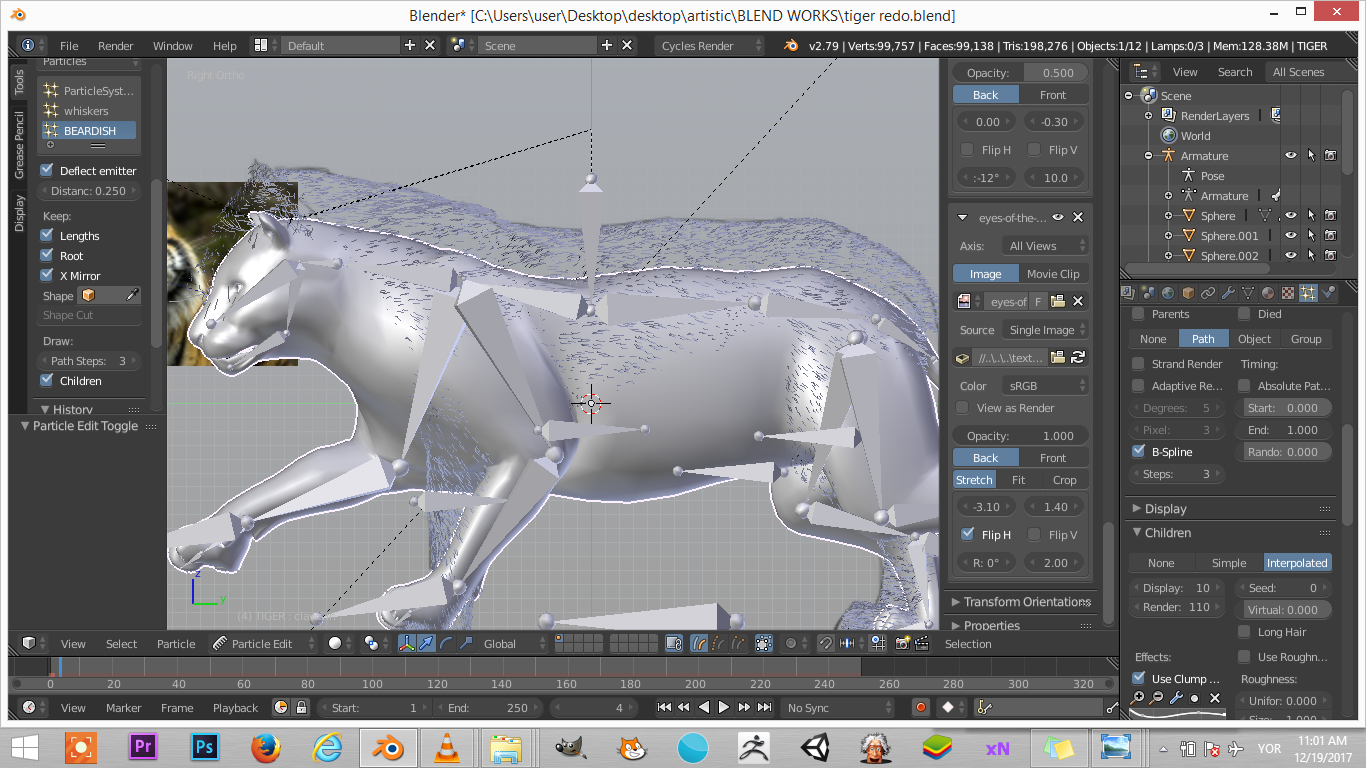Reload the background image with refresh icon

point(1078,357)
